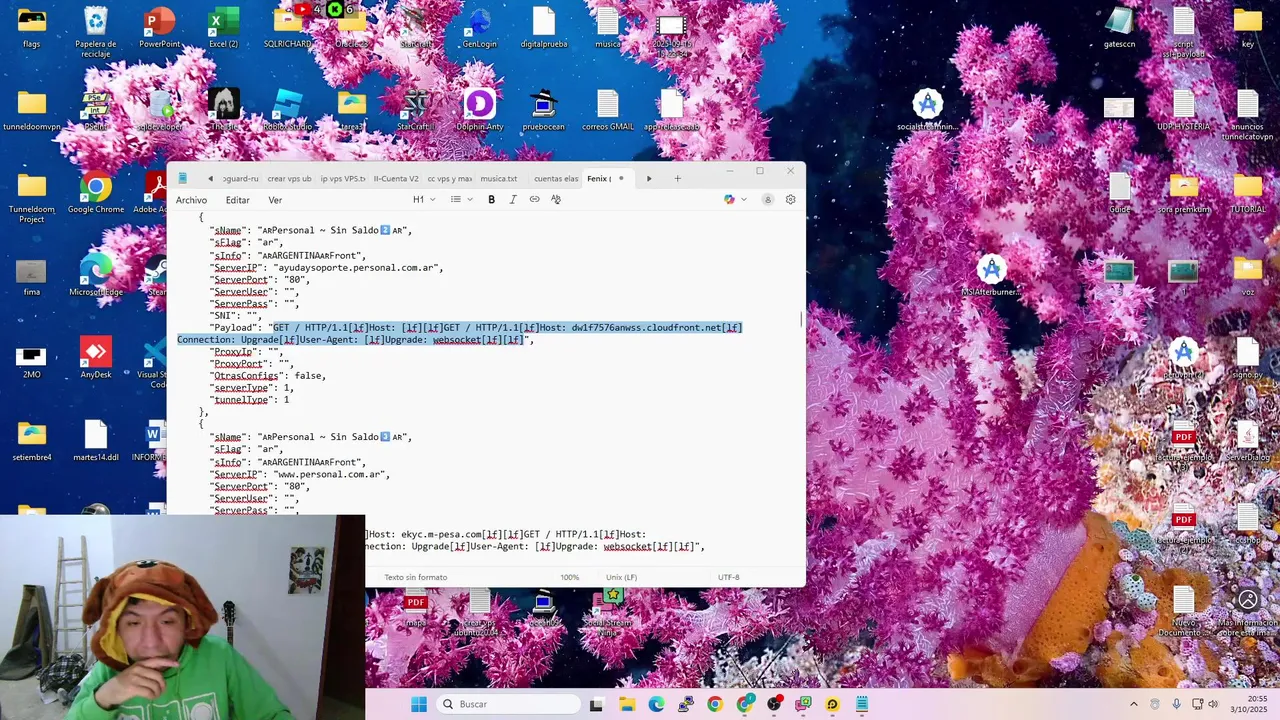Select the TUTORIAL folder on desktop
1280x720 pixels.
tap(1248, 194)
